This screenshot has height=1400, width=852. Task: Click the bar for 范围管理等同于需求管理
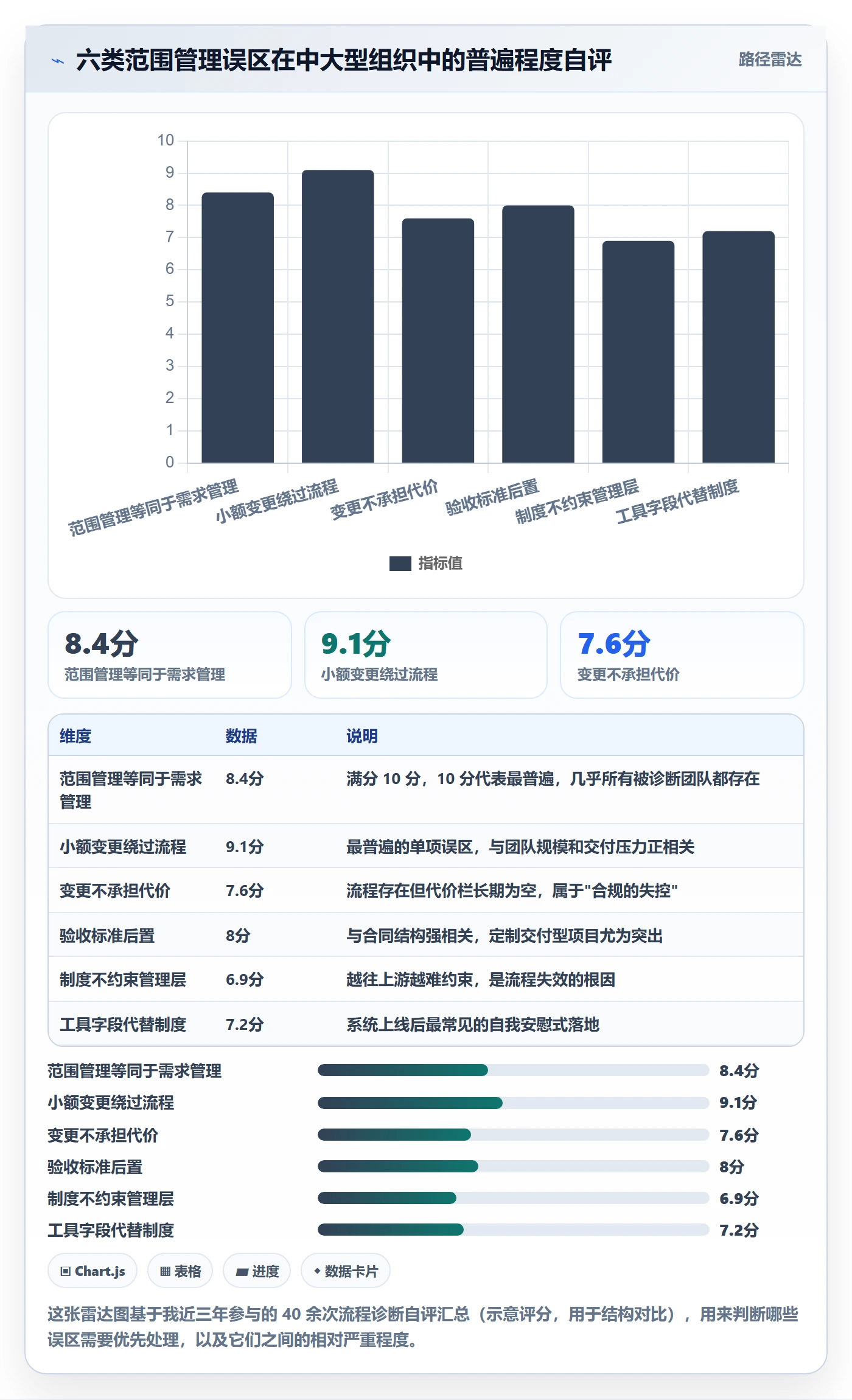(x=237, y=327)
